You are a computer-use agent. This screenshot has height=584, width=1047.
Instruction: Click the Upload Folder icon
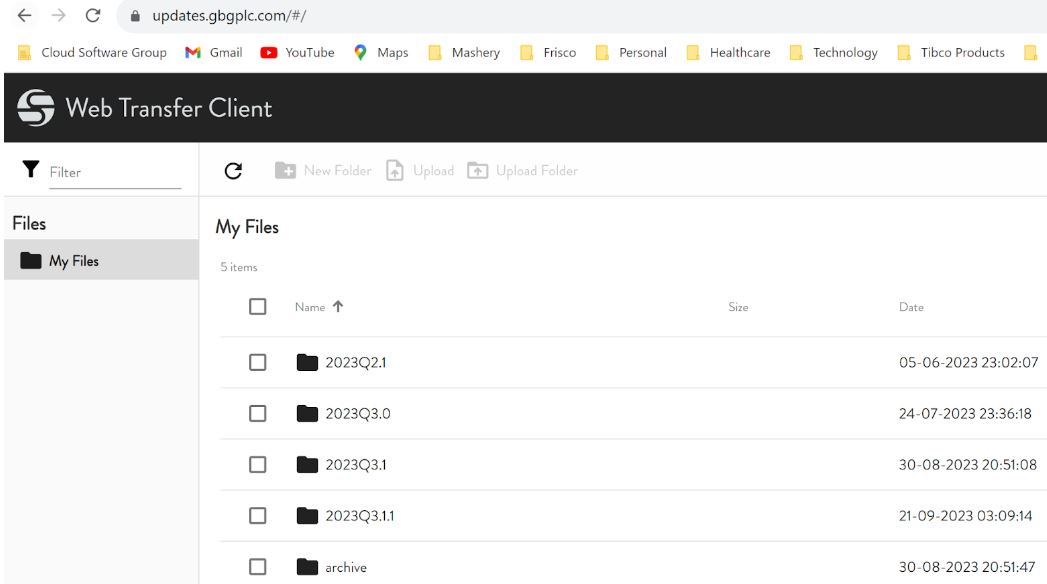(478, 171)
